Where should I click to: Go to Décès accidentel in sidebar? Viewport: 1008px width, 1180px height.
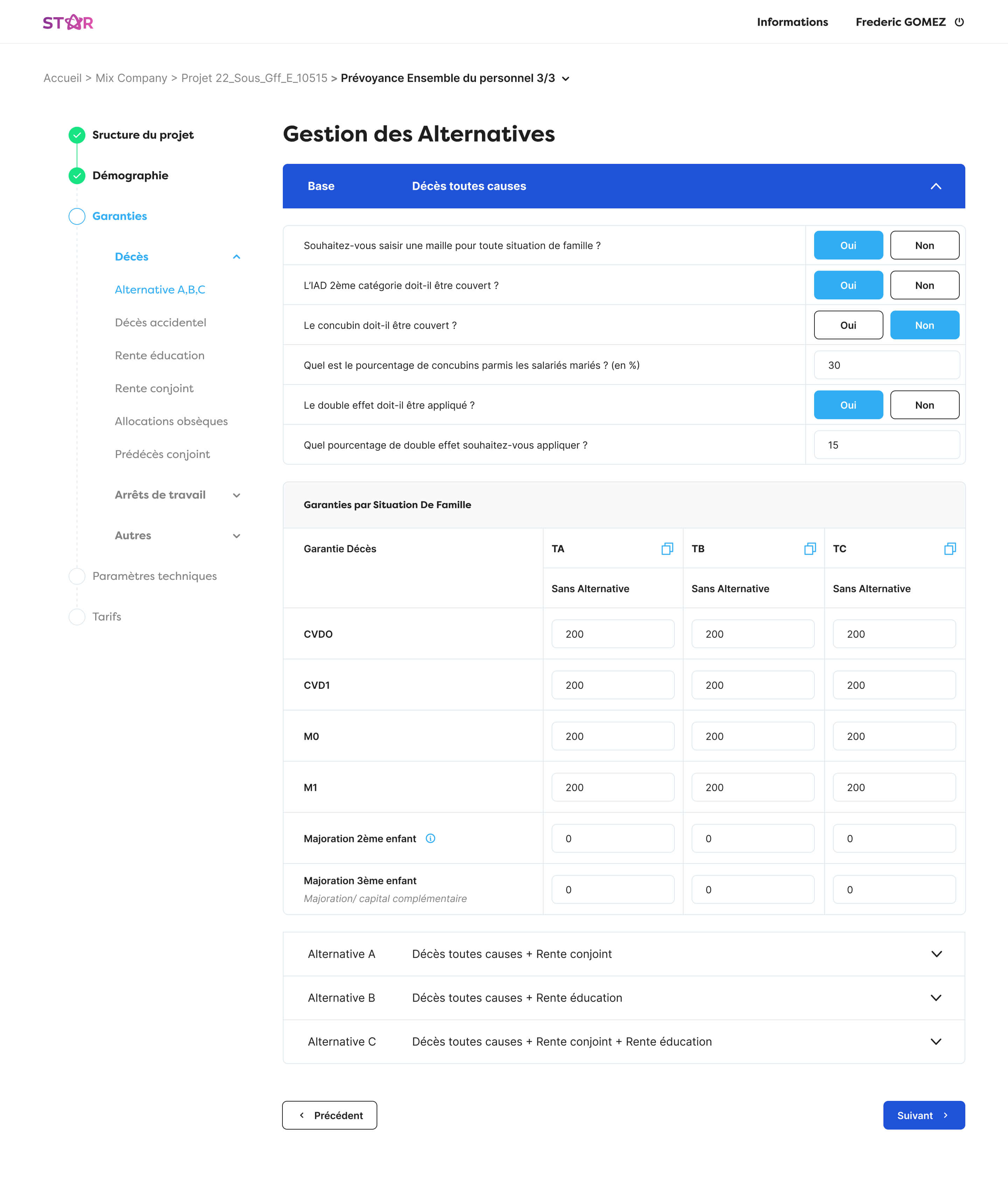(161, 322)
